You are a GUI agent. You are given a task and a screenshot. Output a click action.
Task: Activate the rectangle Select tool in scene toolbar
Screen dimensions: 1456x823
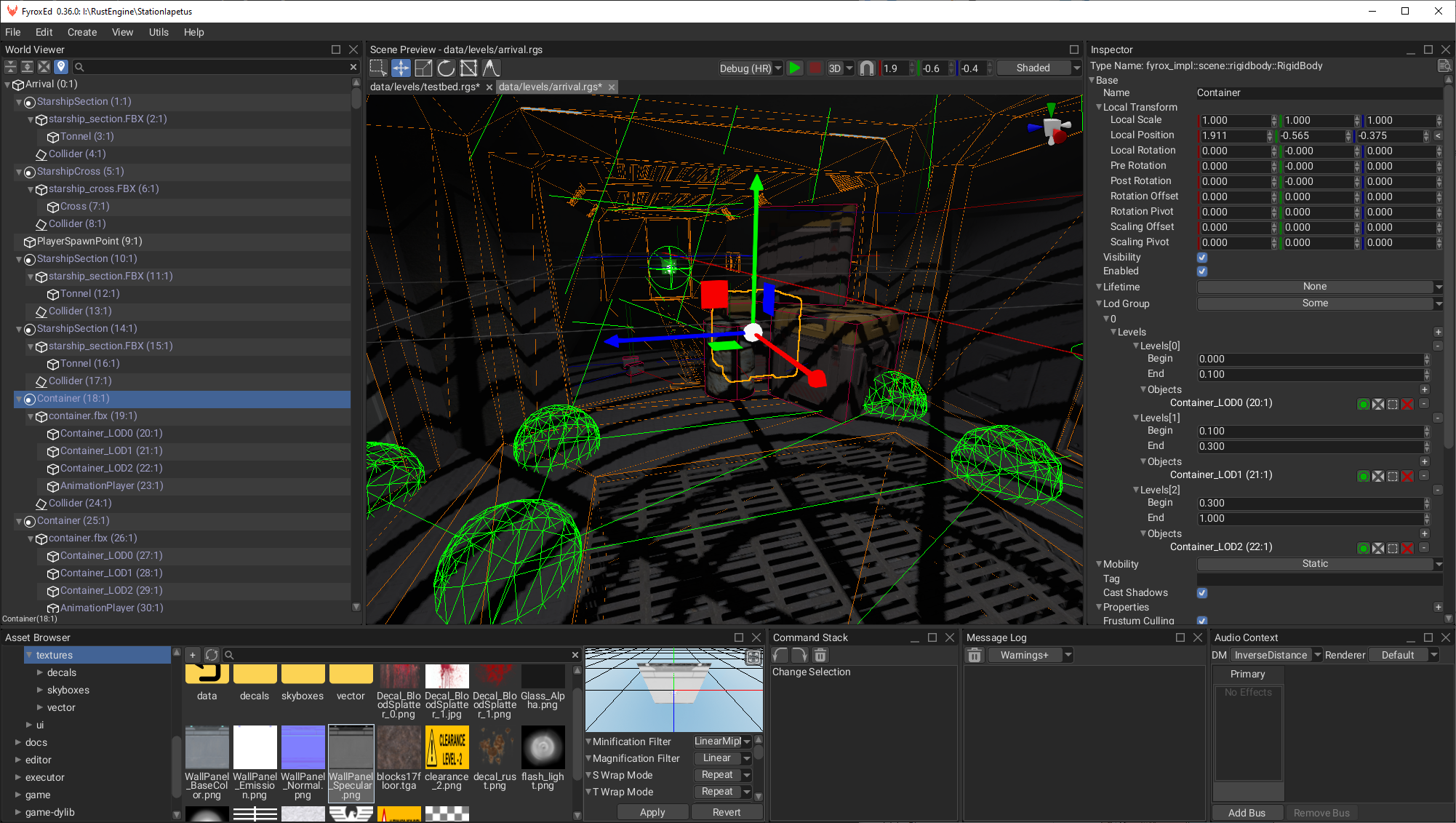pos(378,68)
